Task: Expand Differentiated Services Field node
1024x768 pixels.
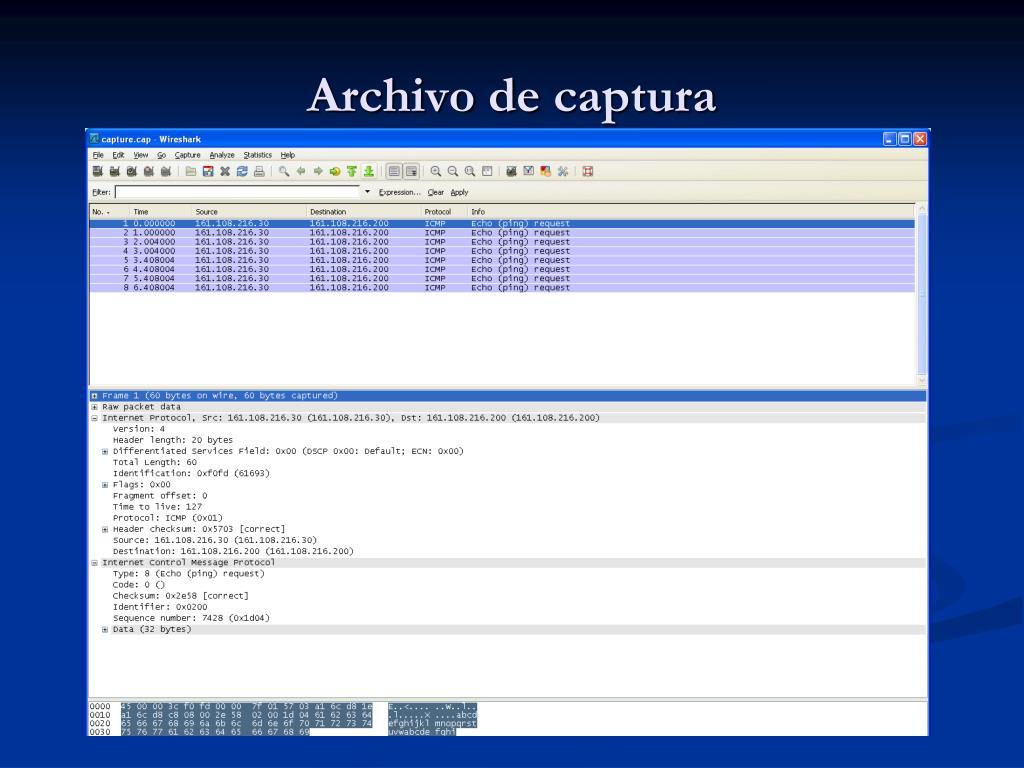Action: 105,451
